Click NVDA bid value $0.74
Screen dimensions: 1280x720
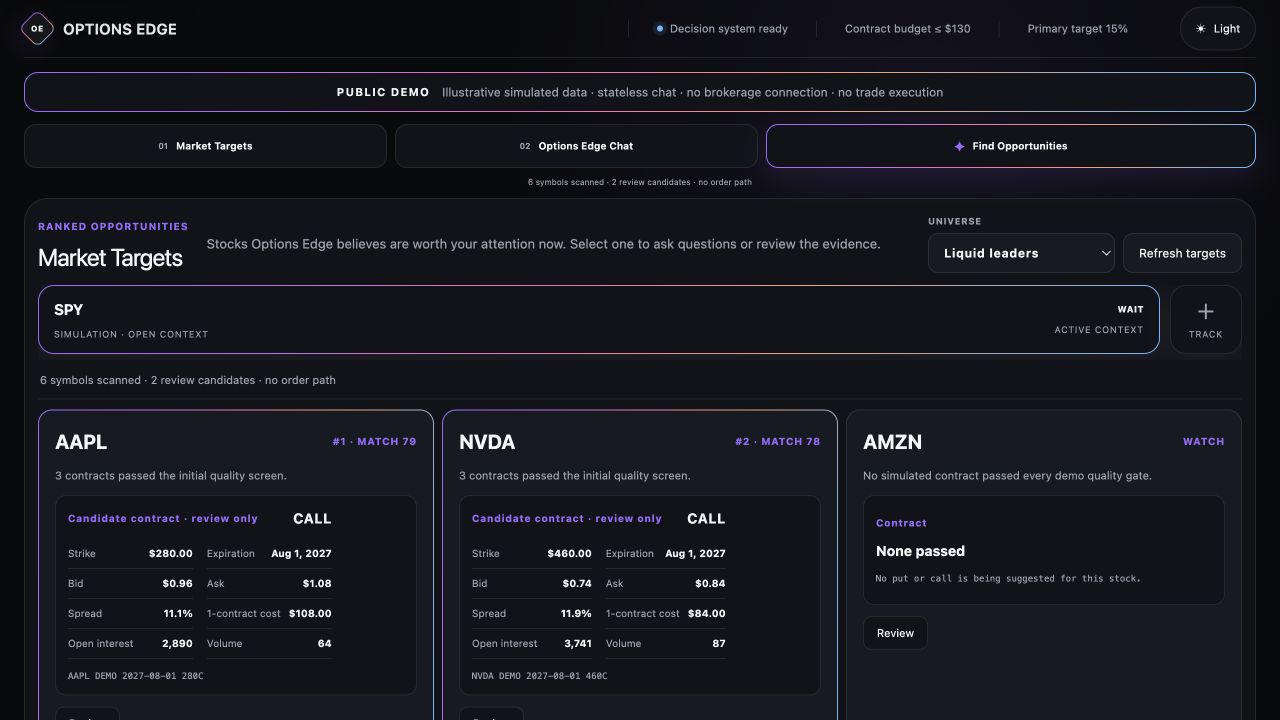(x=577, y=583)
